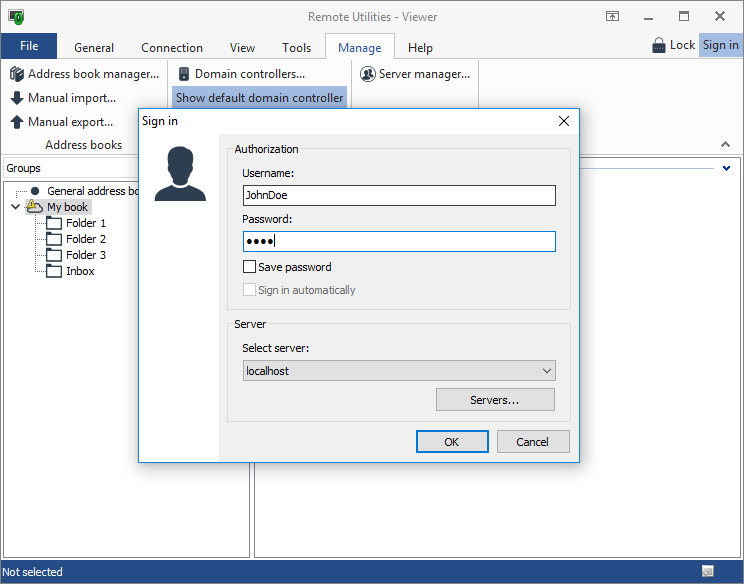Image resolution: width=744 pixels, height=584 pixels.
Task: Click the status bar icon at bottom right
Action: coord(707,571)
